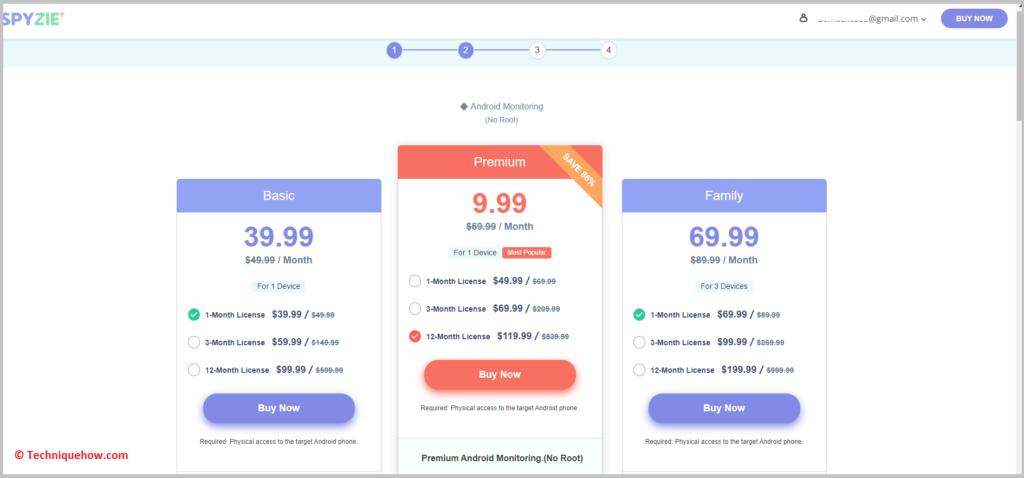Select Basic 1-Month License radio
Viewport: 1024px width, 478px height.
[x=193, y=315]
